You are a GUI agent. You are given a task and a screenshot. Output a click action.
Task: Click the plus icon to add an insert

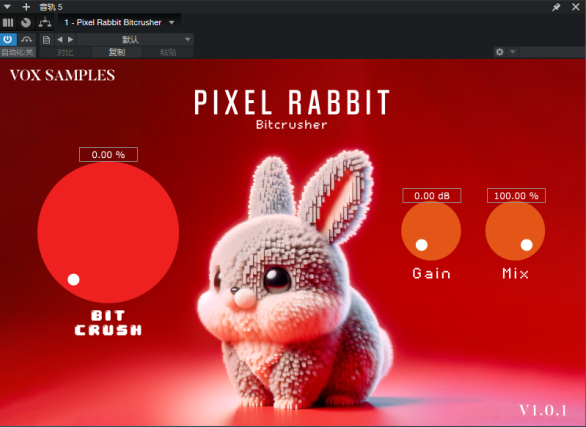[26, 7]
